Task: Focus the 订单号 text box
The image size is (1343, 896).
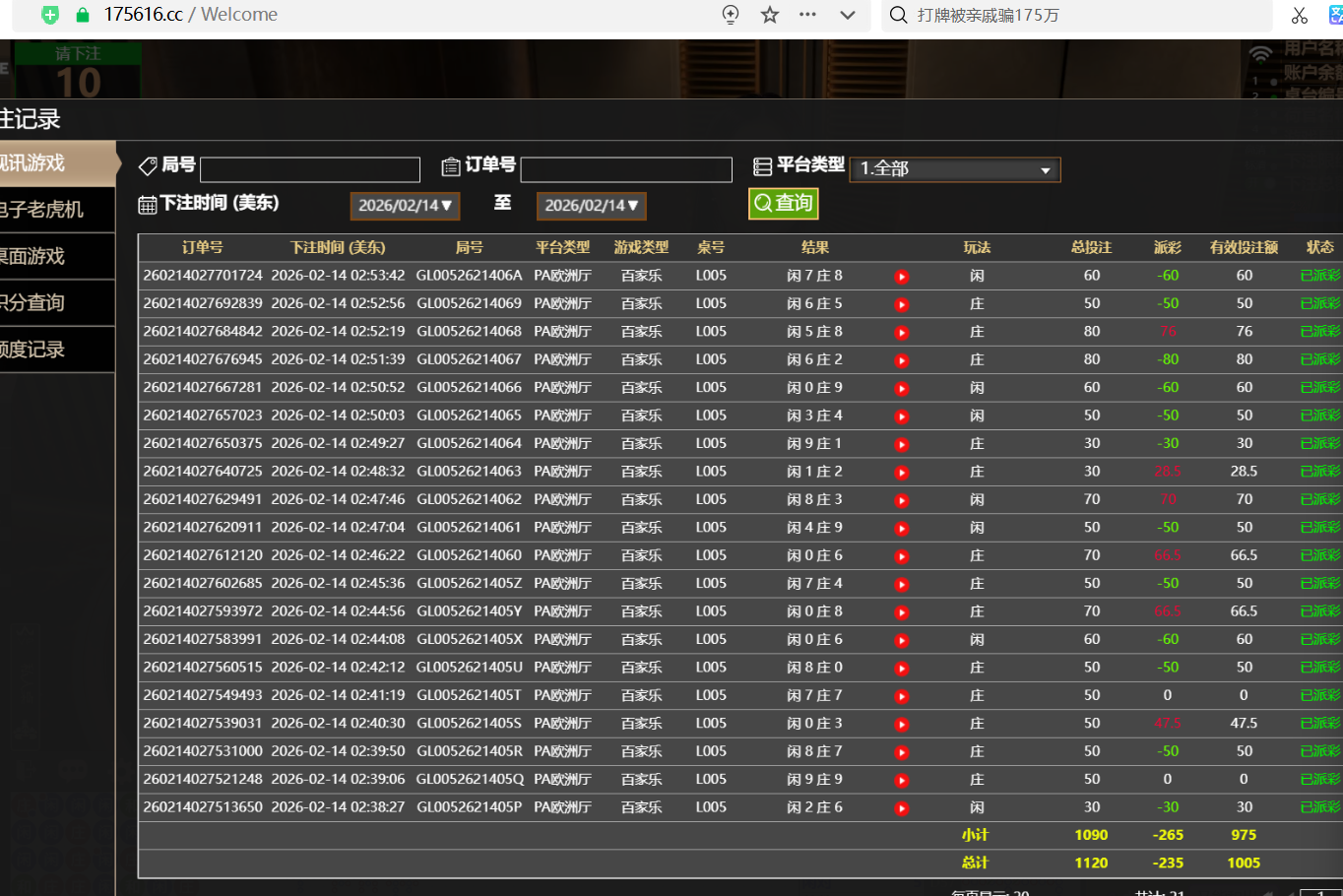Action: [625, 170]
